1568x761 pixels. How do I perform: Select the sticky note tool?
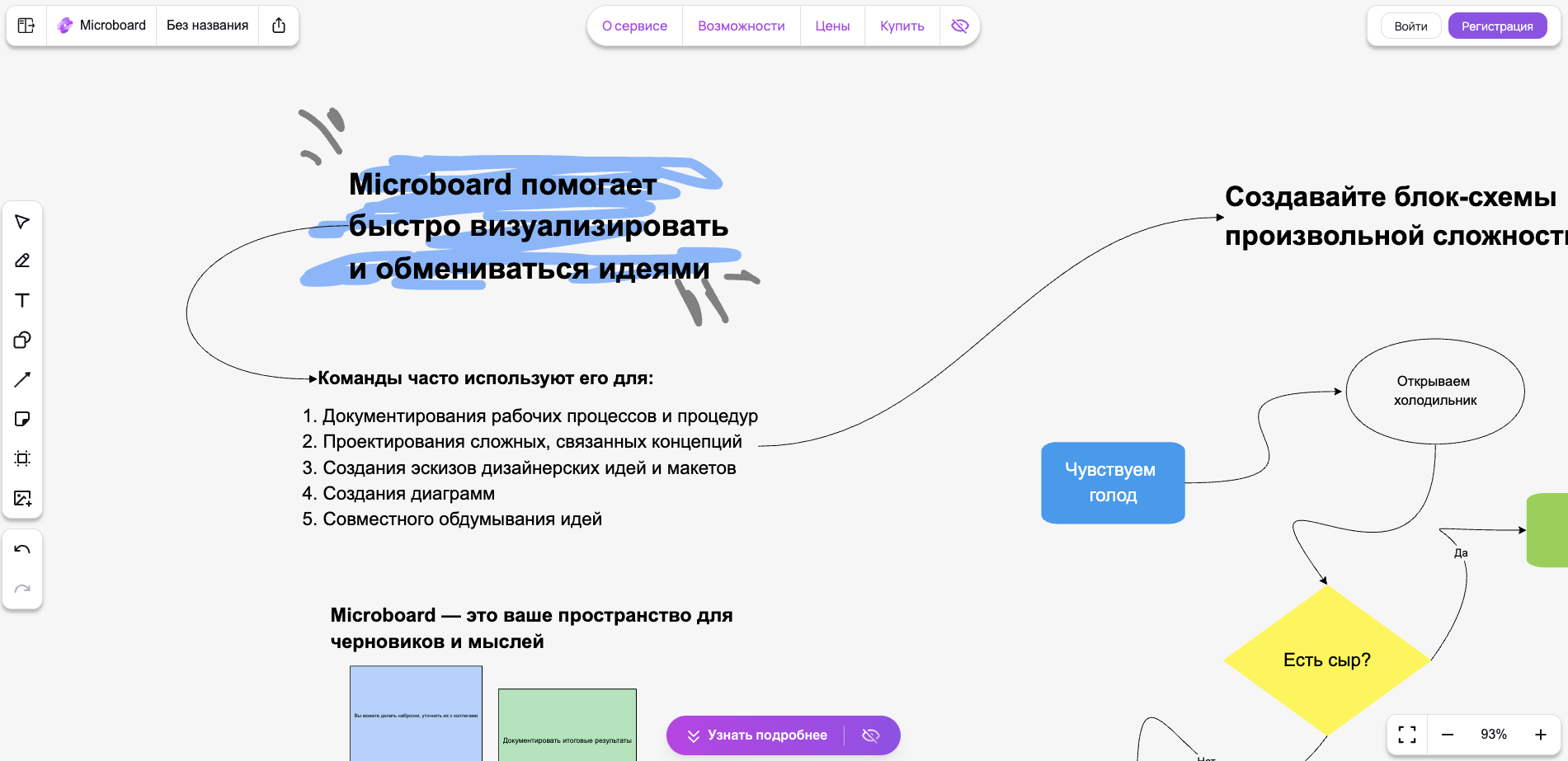tap(22, 419)
